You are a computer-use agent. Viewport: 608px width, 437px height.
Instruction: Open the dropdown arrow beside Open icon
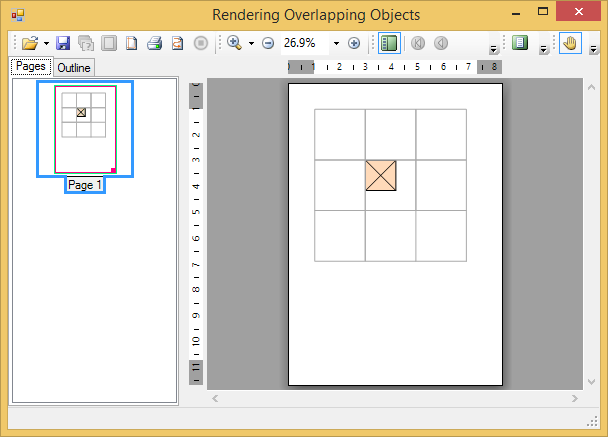46,43
